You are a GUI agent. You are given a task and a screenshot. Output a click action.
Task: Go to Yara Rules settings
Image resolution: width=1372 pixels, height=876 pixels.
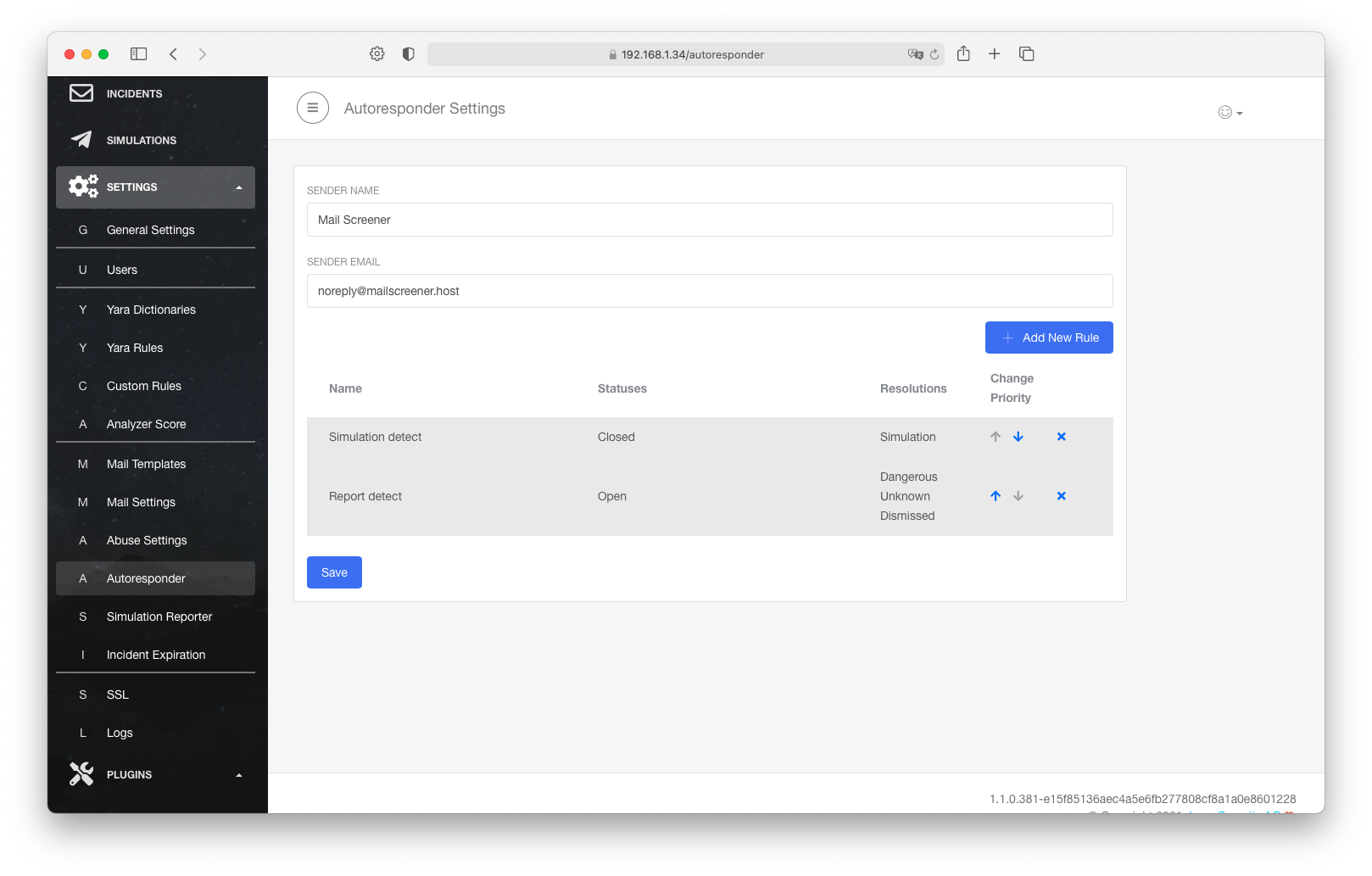point(135,348)
